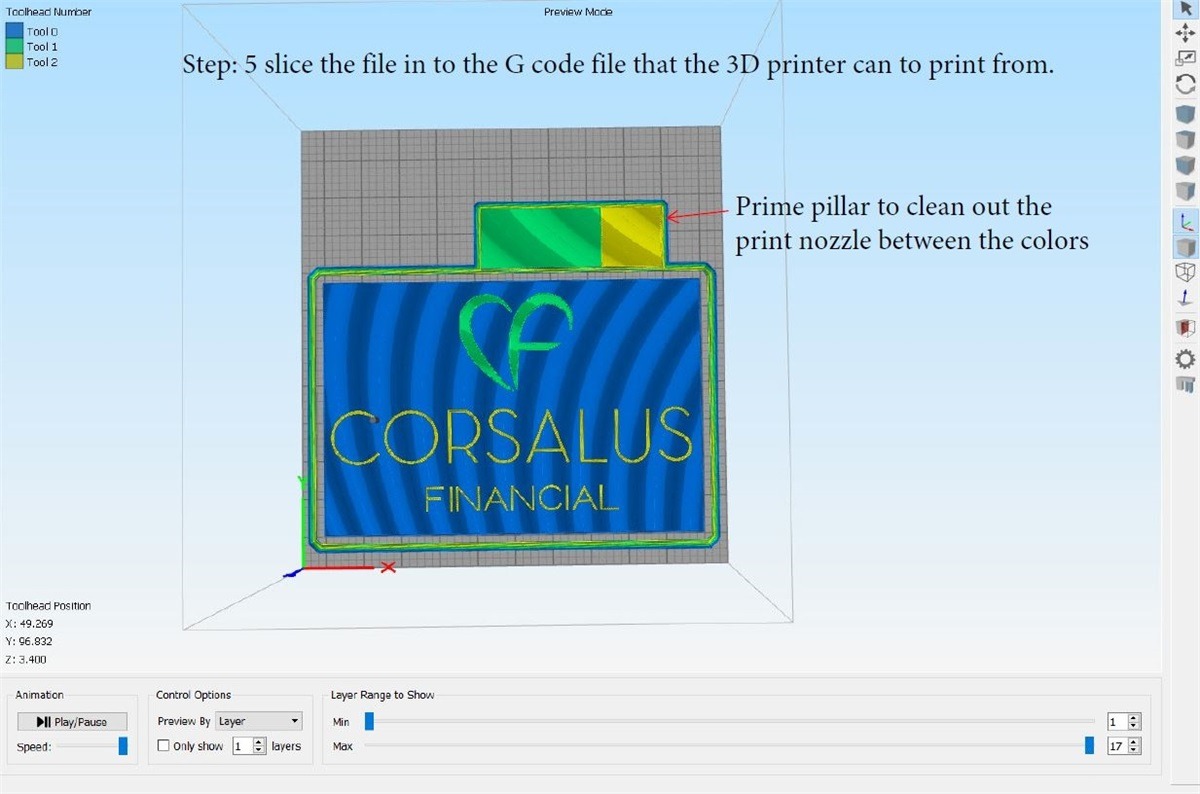Click the Speed slider handle
The image size is (1200, 794).
pyautogui.click(x=123, y=746)
